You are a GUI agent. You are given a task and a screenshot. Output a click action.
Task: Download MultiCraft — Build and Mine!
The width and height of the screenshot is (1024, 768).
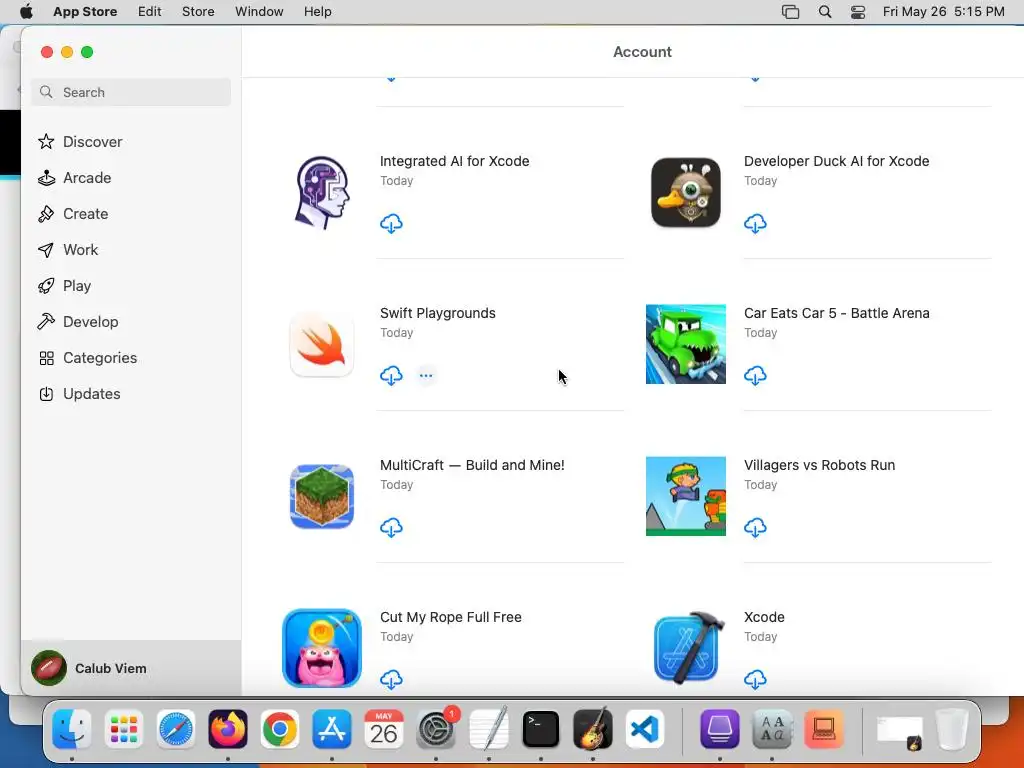click(x=391, y=528)
